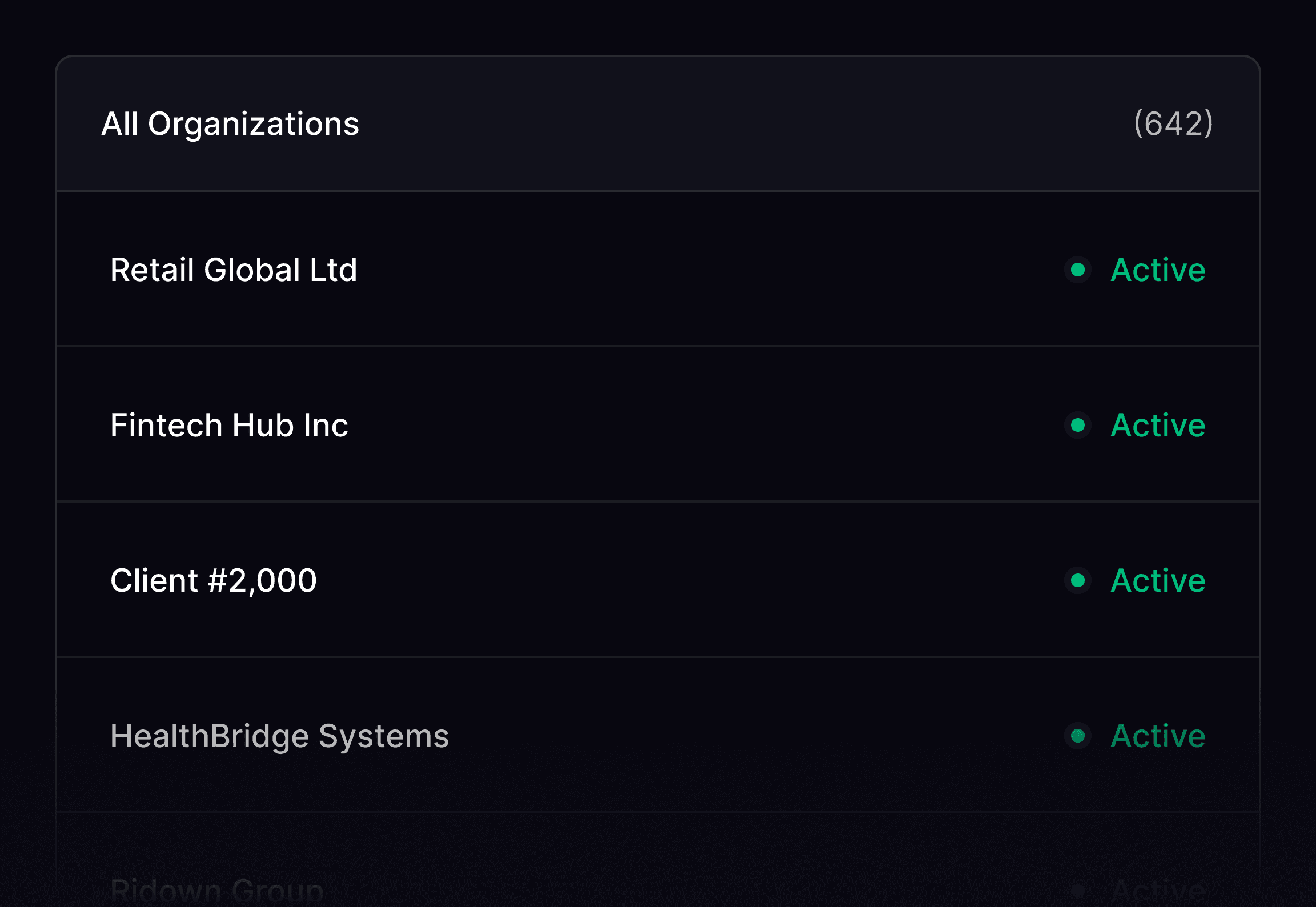Image resolution: width=1316 pixels, height=907 pixels.
Task: Click the All Organizations header
Action: point(230,123)
